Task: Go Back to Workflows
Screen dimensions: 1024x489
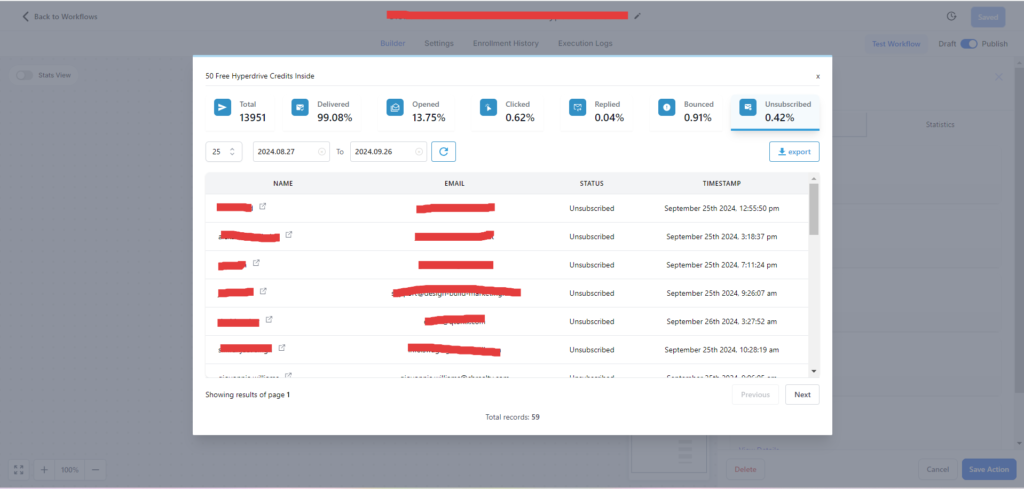Action: click(x=59, y=16)
